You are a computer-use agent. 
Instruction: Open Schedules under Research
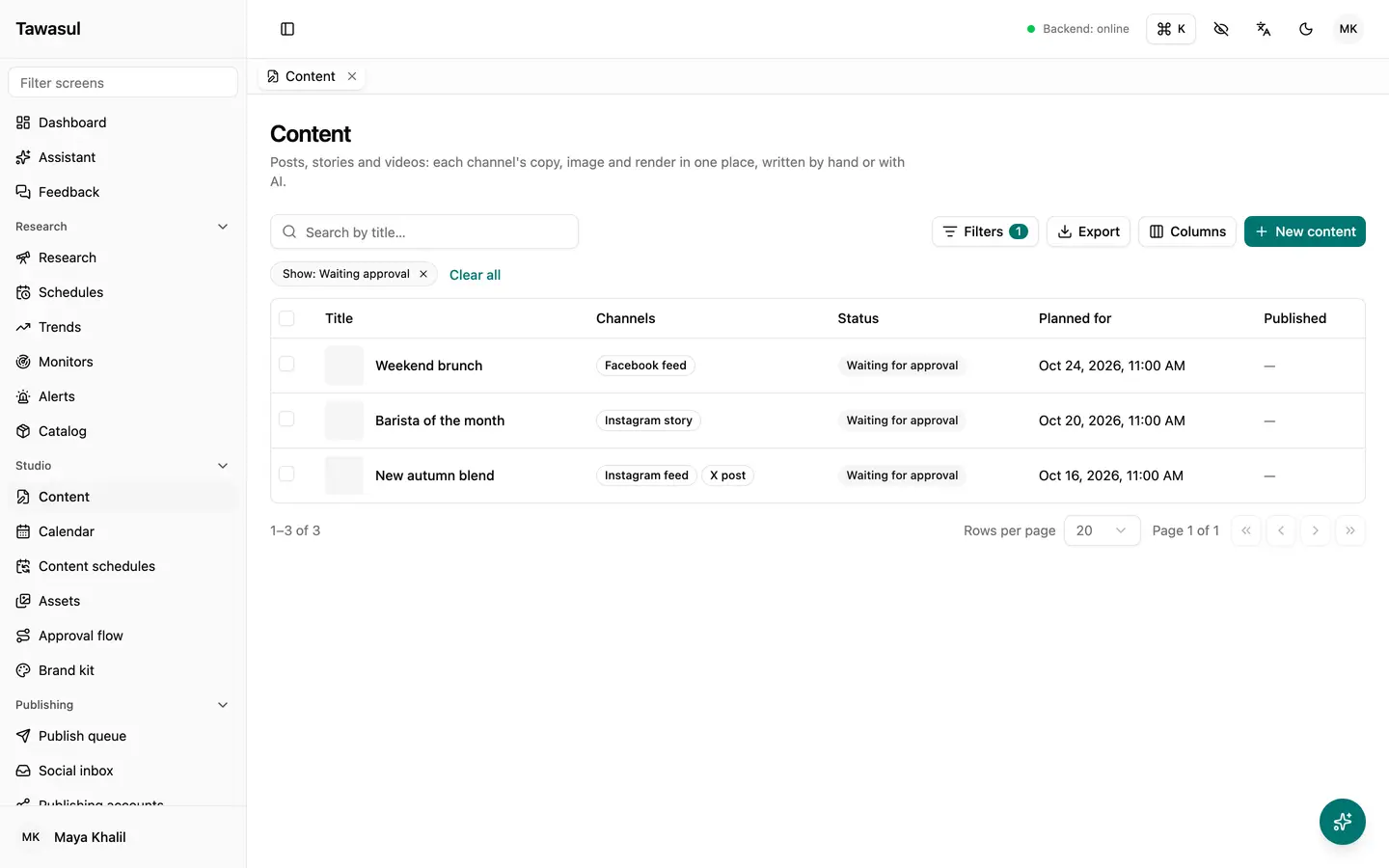tap(123, 292)
